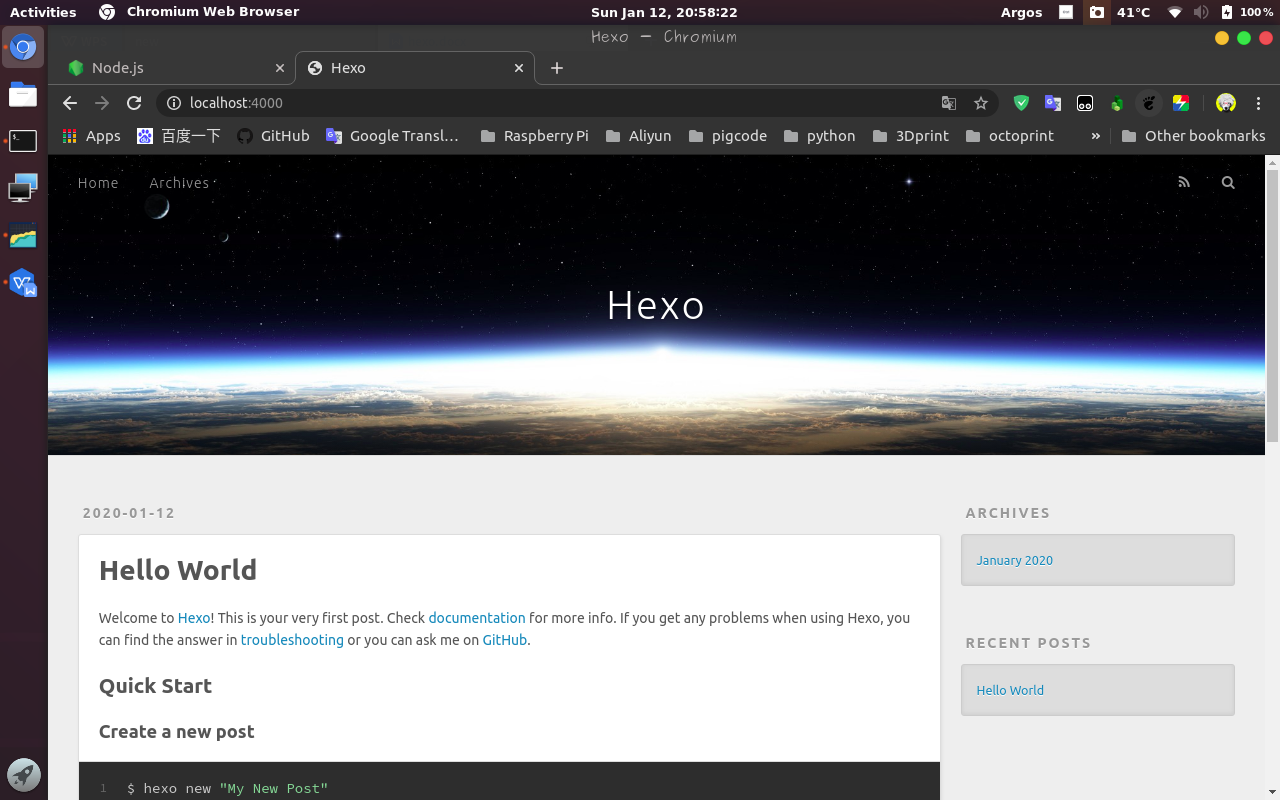Viewport: 1280px width, 800px height.
Task: Open Hello World under Recent Posts
Action: click(1010, 690)
